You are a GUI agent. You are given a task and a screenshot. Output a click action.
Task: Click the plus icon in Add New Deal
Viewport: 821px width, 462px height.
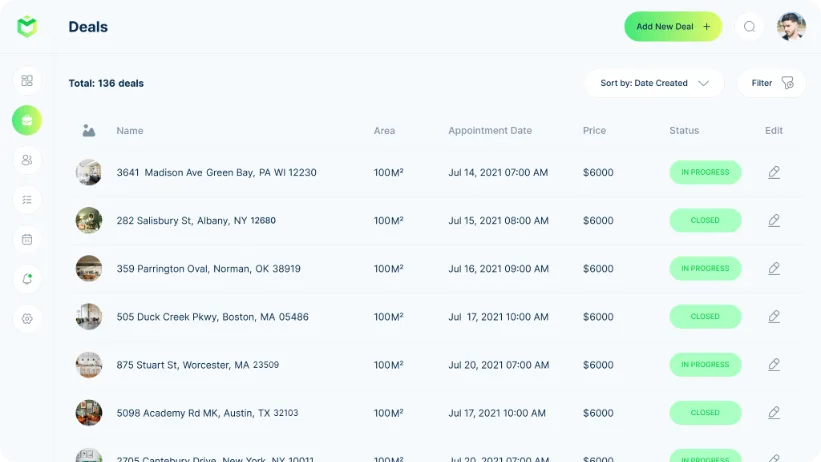click(706, 27)
